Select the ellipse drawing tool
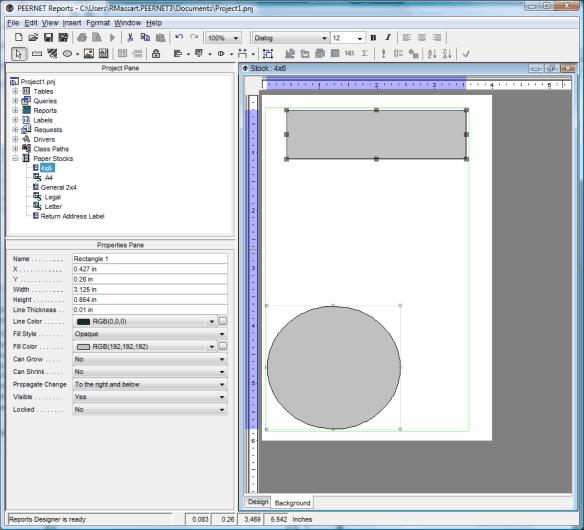Screen dimensions: 584x530 [67, 54]
